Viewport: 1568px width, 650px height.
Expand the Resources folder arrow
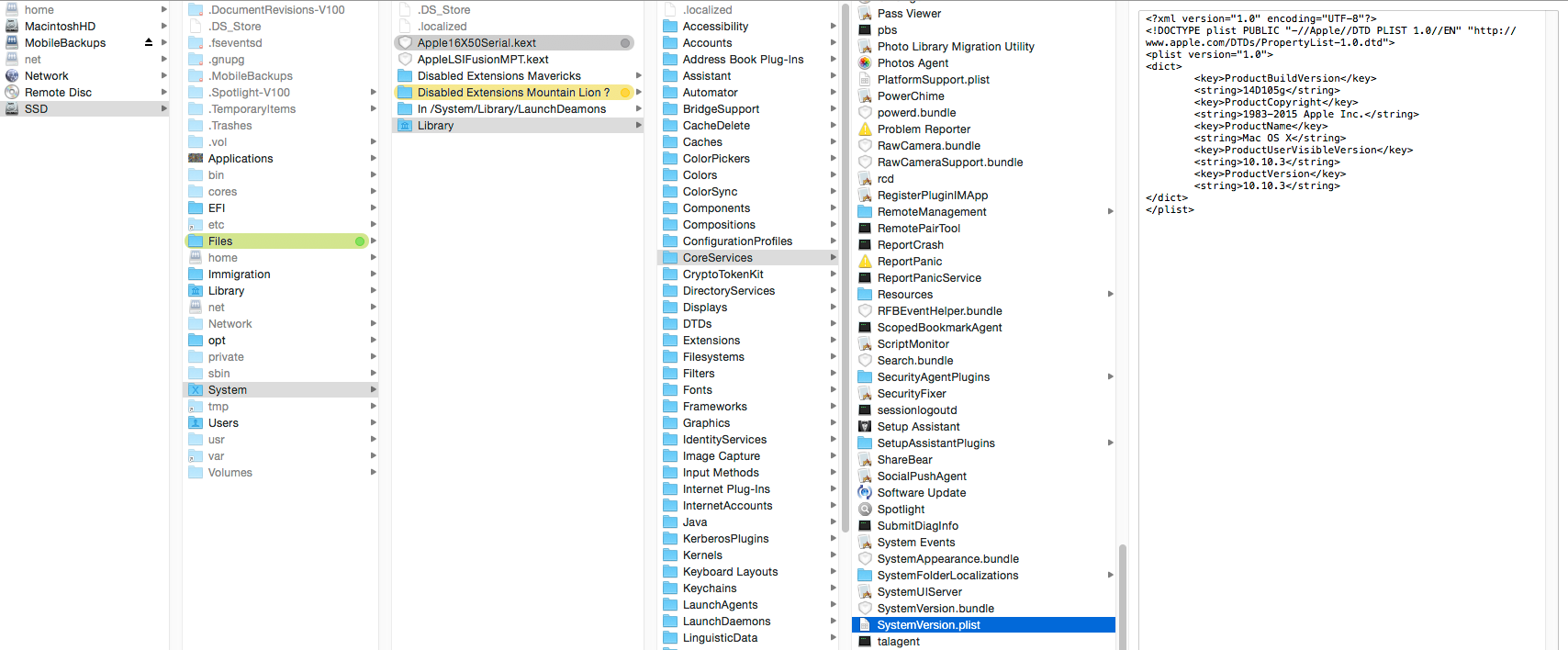[1110, 295]
